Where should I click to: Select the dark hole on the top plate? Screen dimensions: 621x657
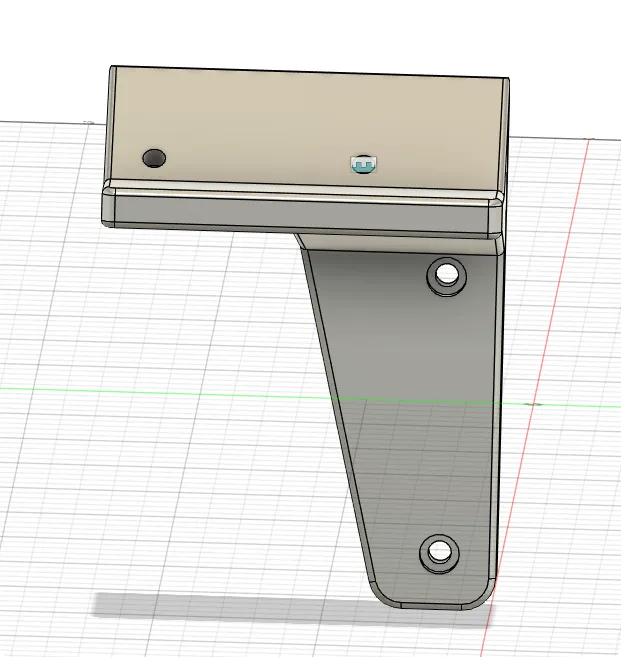click(x=154, y=158)
